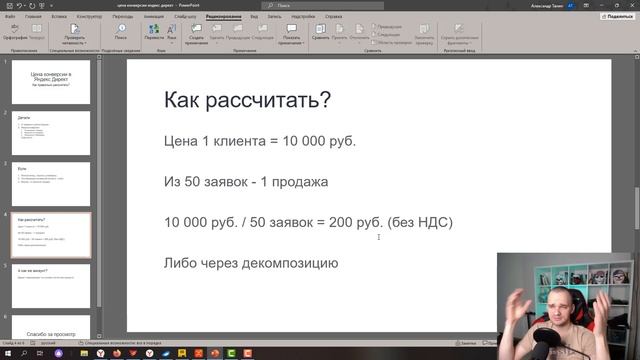Open Ribbon Display Options icon
The width and height of the screenshot is (640, 360).
[586, 6]
